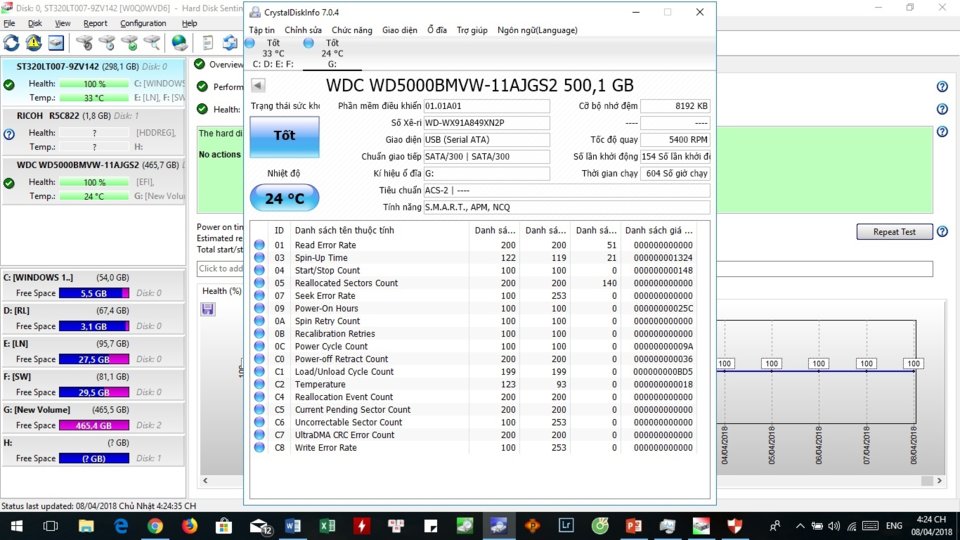Open Google Chrome from the taskbar

155,526
